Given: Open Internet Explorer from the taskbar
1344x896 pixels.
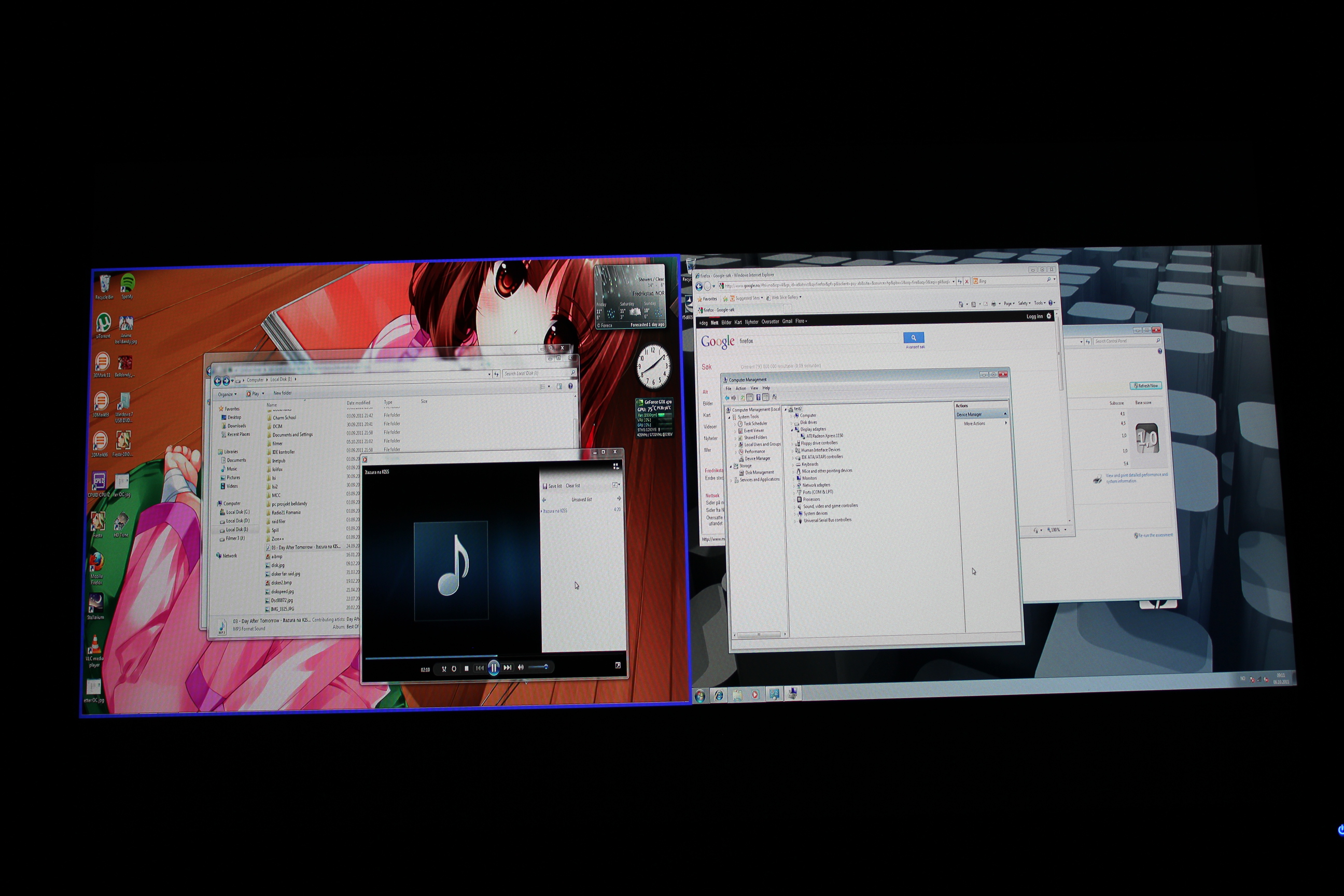Looking at the screenshot, I should tap(718, 695).
